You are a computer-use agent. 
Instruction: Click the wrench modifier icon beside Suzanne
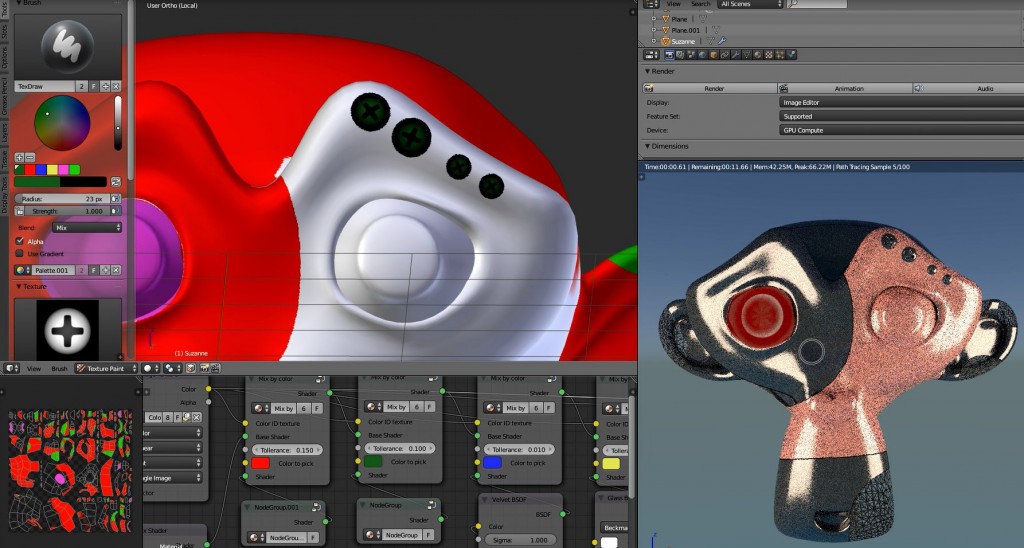coord(722,41)
